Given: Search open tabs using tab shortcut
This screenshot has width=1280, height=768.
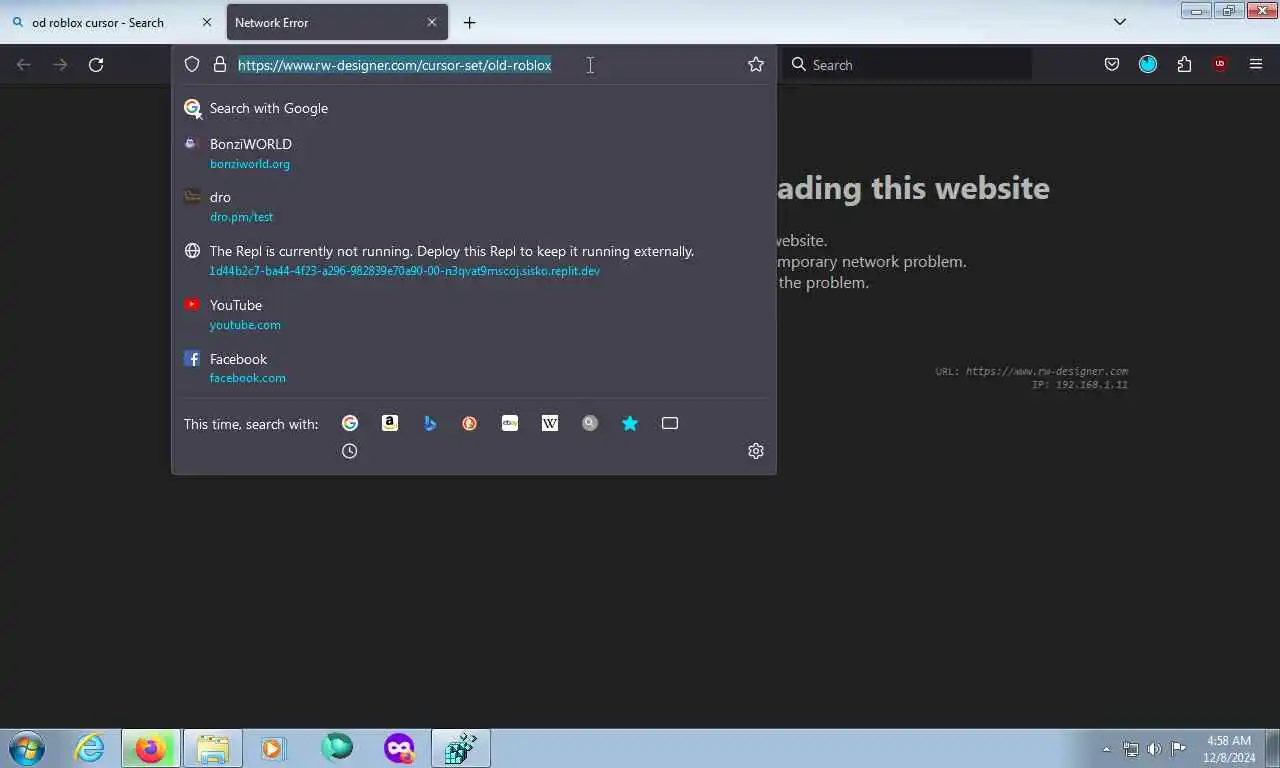Looking at the screenshot, I should point(670,424).
